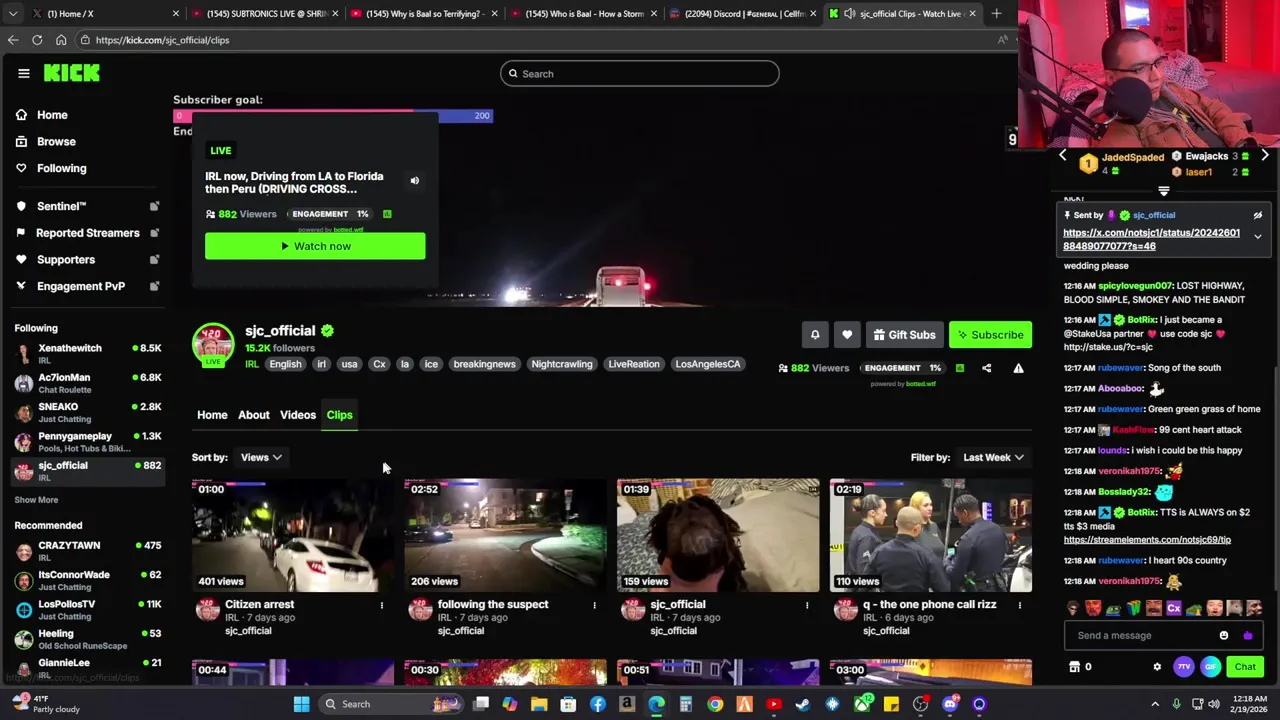
Task: Click Send a message chat input
Action: pyautogui.click(x=1140, y=636)
